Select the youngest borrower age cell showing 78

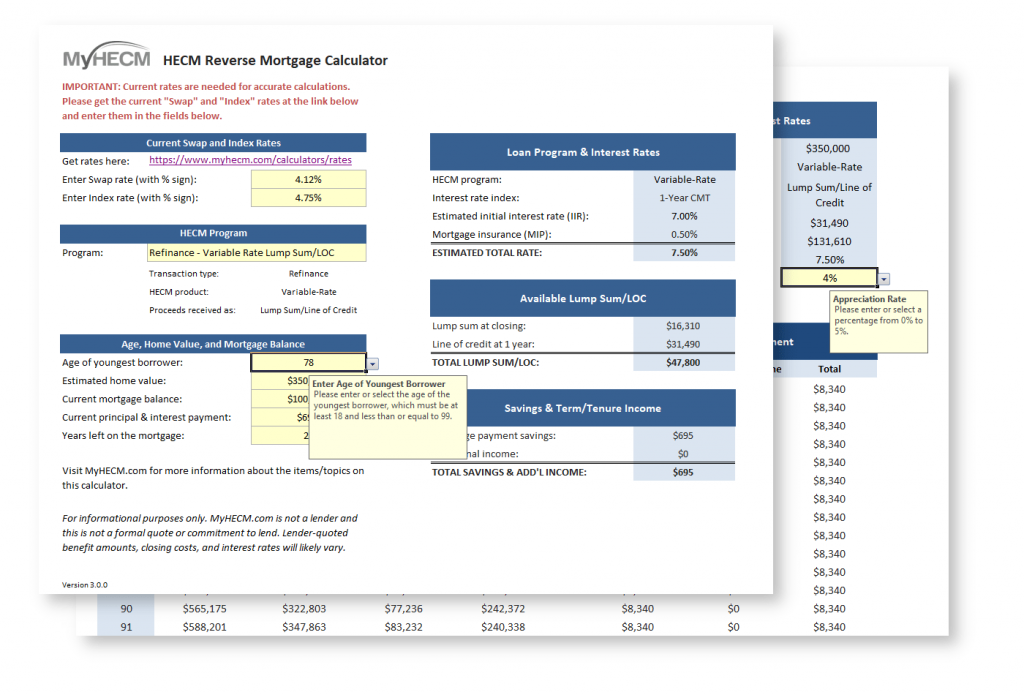click(308, 363)
